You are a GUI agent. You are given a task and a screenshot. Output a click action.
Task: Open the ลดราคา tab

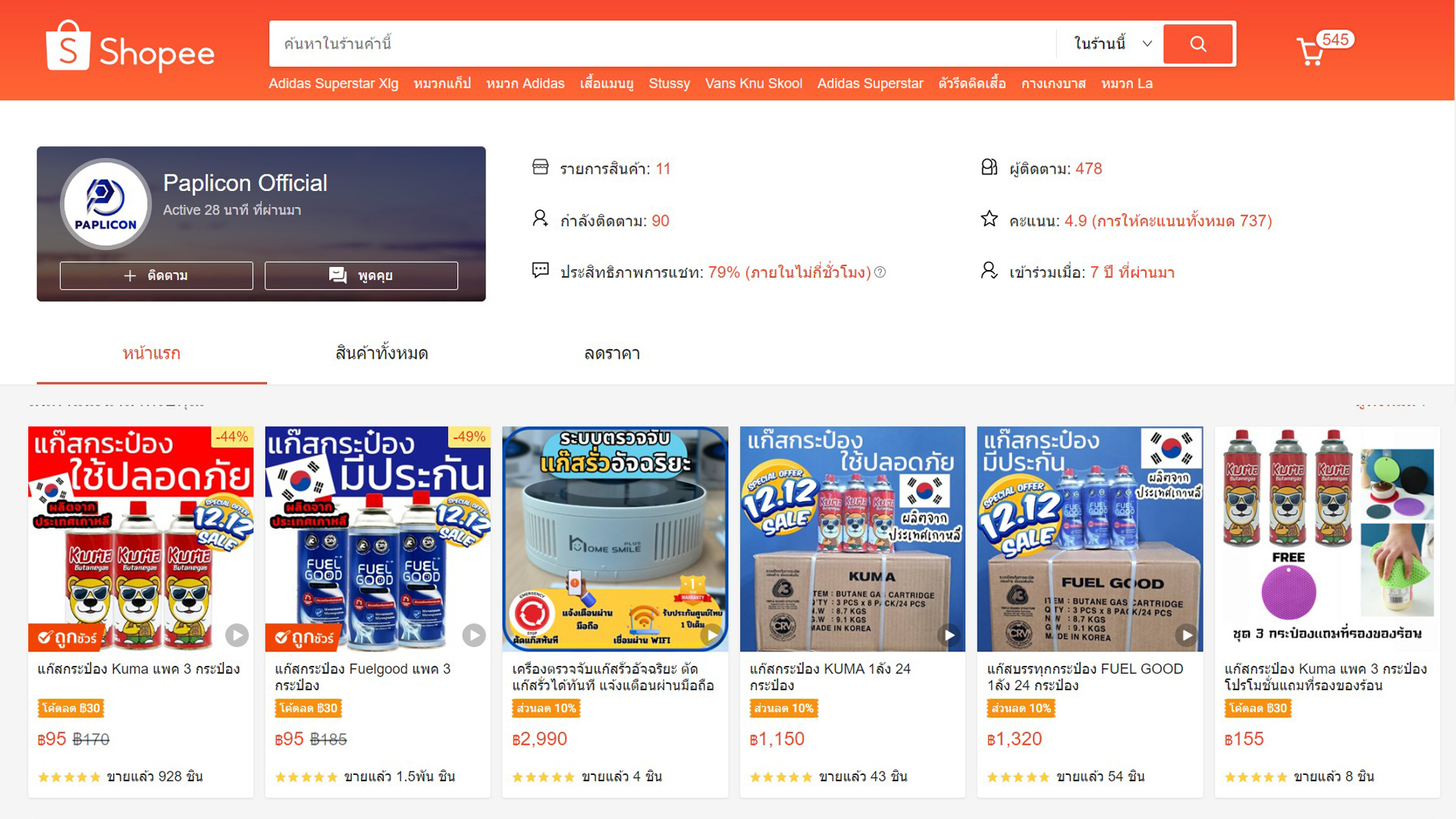coord(612,353)
